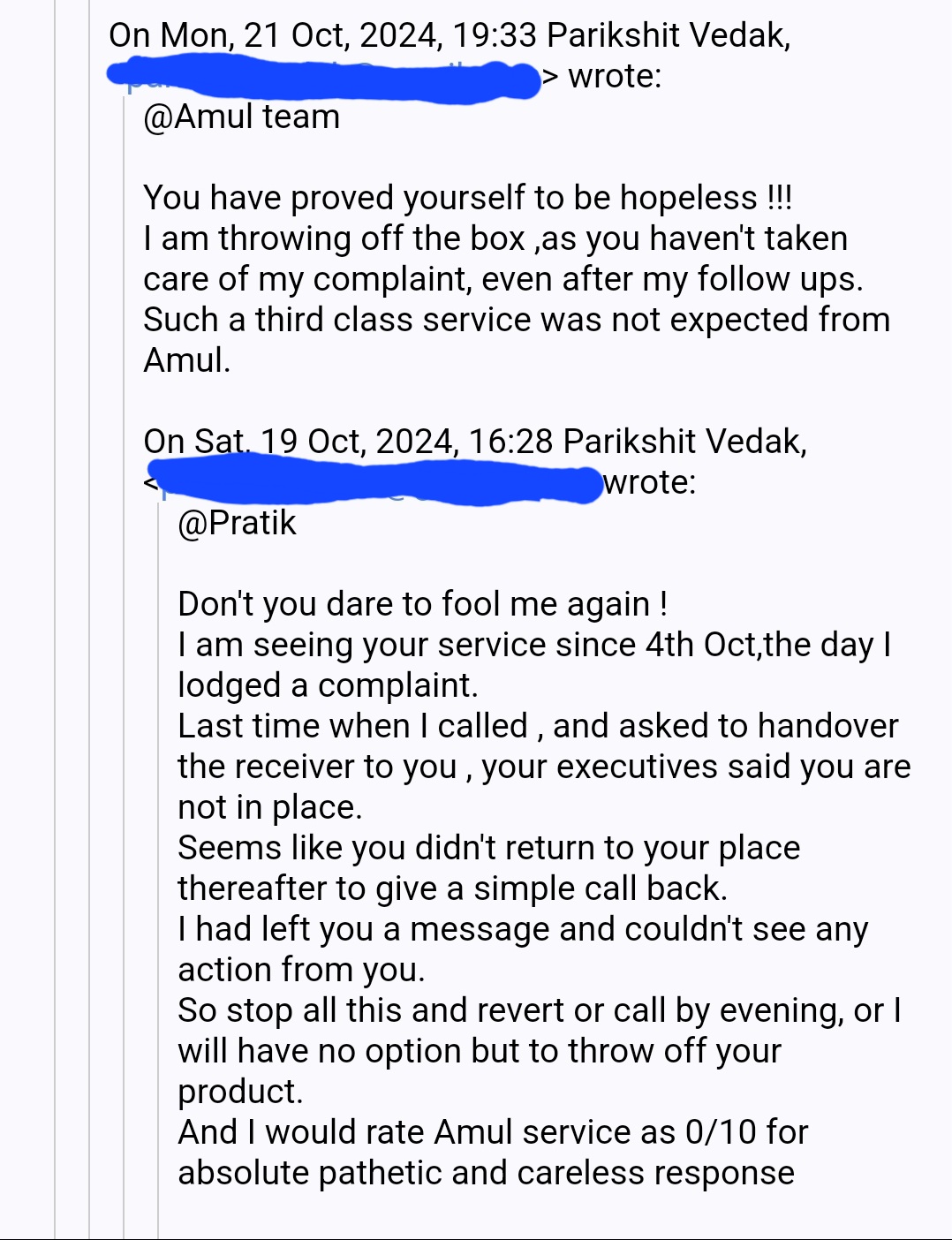Click the line "absolute pathetic and careless response"

pyautogui.click(x=486, y=1173)
